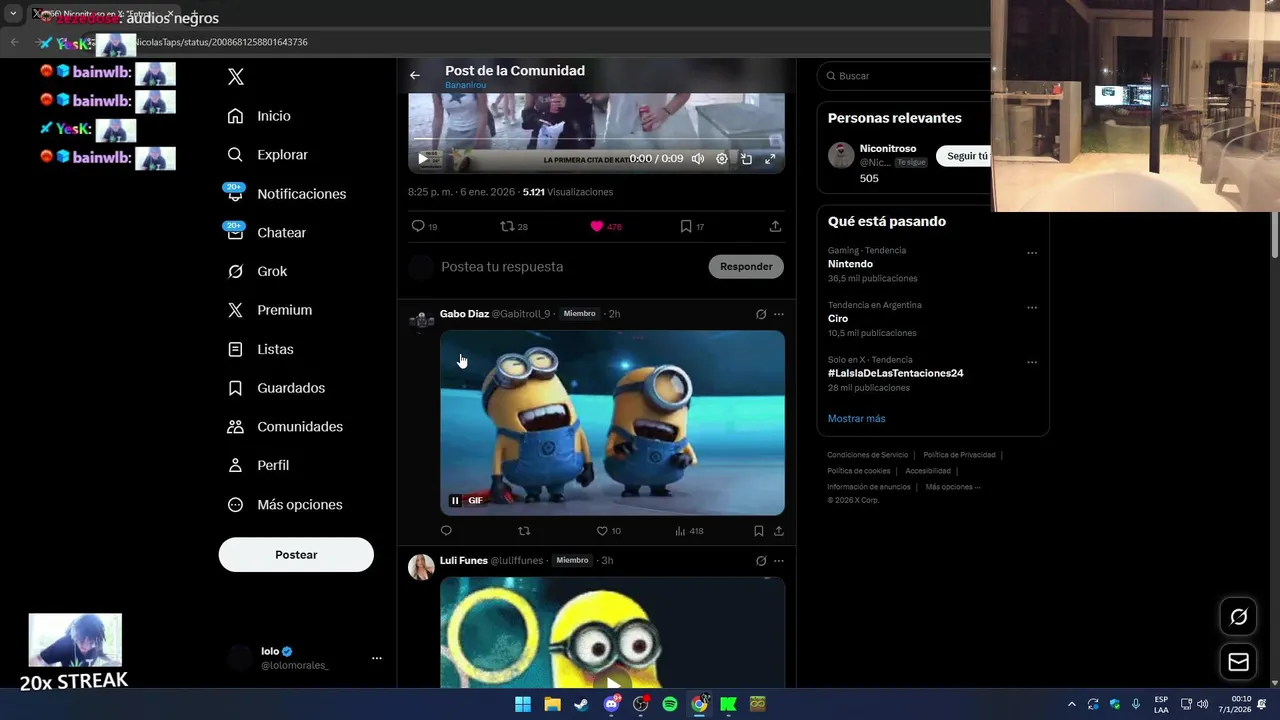Open the laughing minions GIF thumbnail
This screenshot has height=720, width=1280.
tap(612, 423)
